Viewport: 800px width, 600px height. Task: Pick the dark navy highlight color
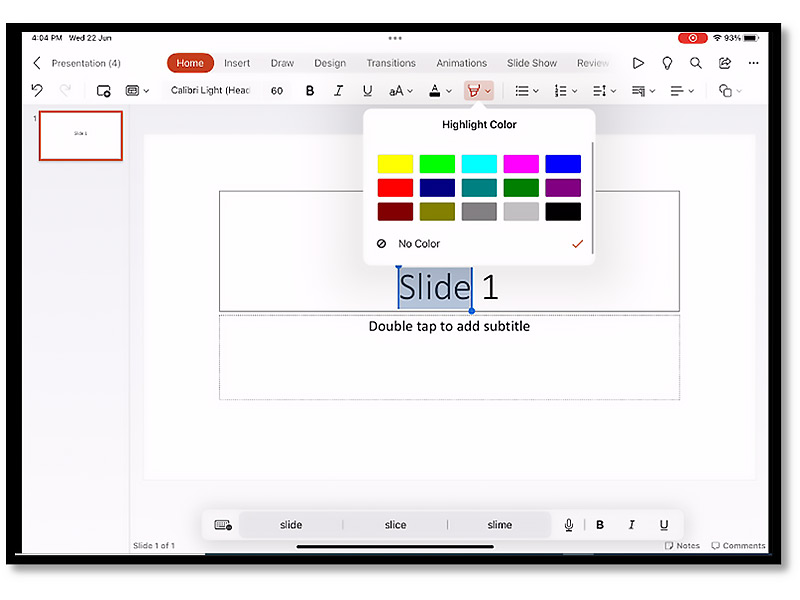click(437, 188)
